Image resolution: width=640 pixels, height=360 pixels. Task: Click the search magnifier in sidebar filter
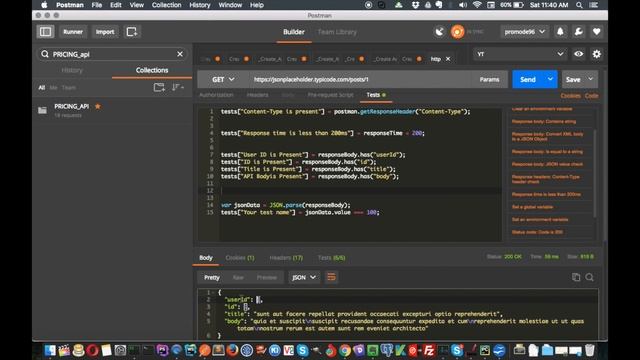coord(45,54)
